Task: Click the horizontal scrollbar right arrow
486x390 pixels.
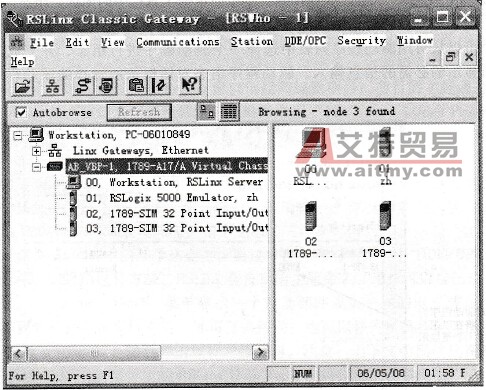Action: pyautogui.click(x=260, y=352)
